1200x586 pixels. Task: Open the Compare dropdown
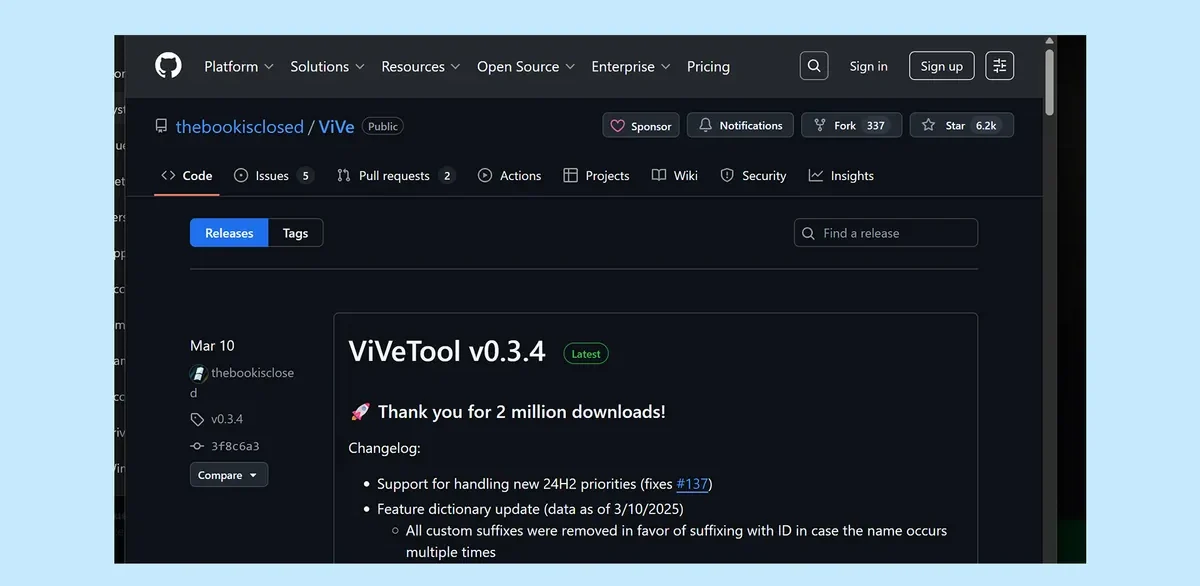pos(228,475)
